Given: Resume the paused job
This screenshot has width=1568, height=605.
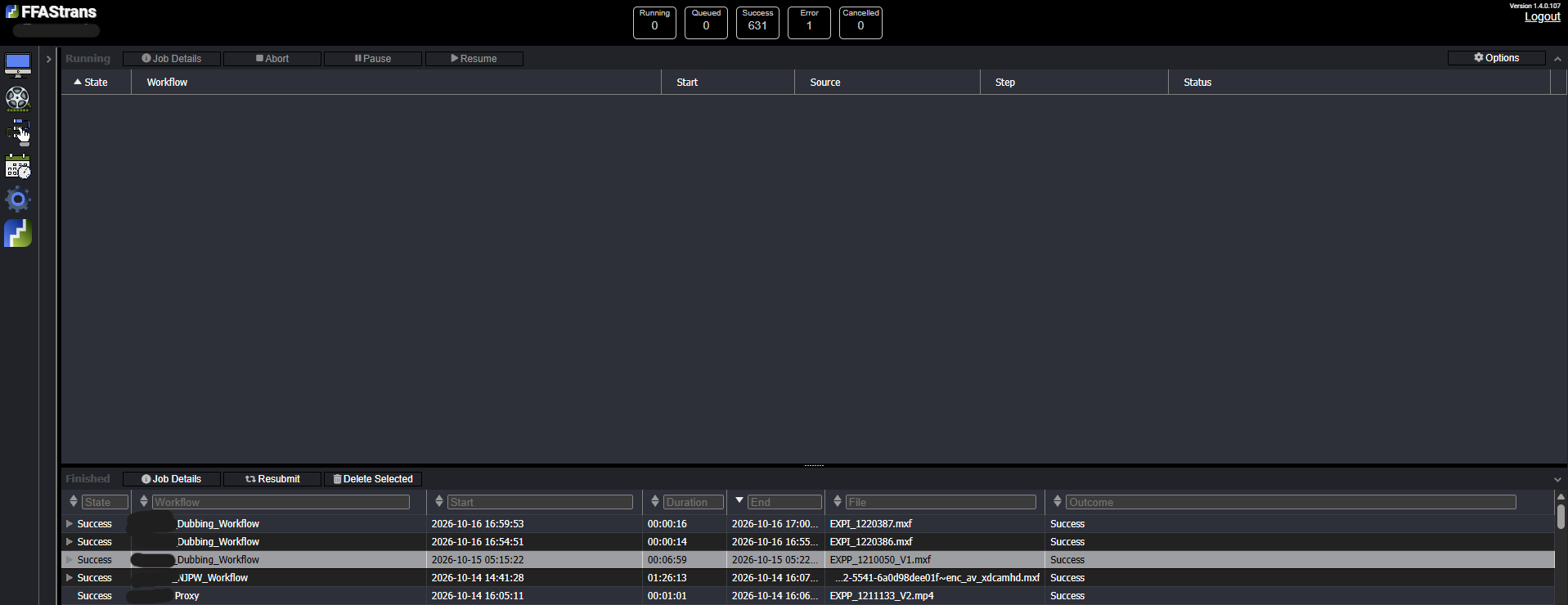Looking at the screenshot, I should [474, 59].
